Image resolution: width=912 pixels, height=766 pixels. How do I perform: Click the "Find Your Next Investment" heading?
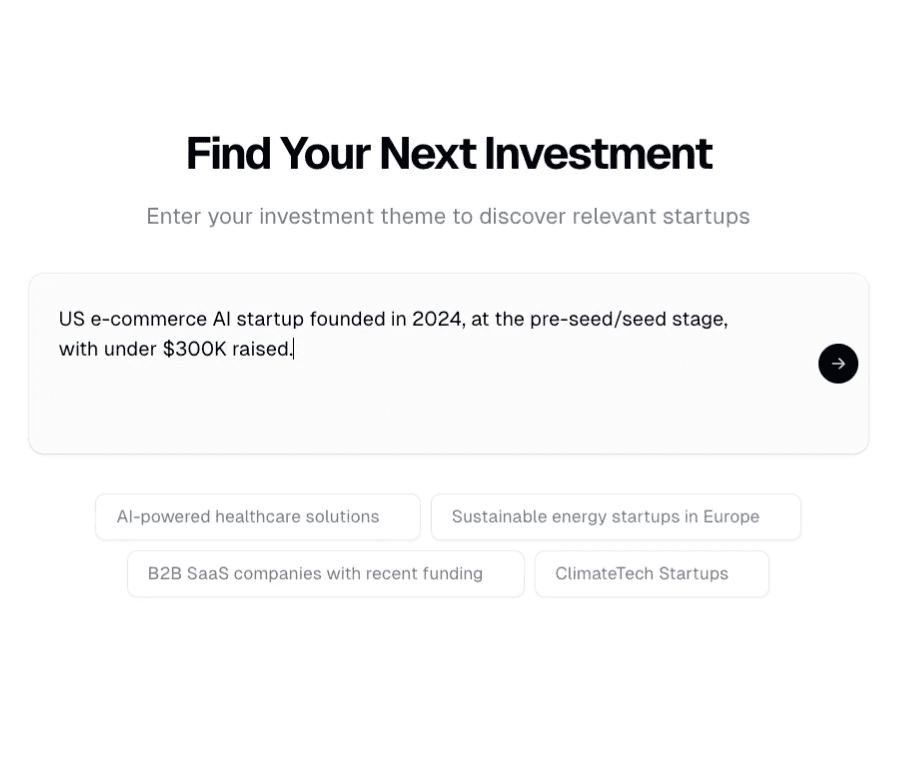coord(449,154)
